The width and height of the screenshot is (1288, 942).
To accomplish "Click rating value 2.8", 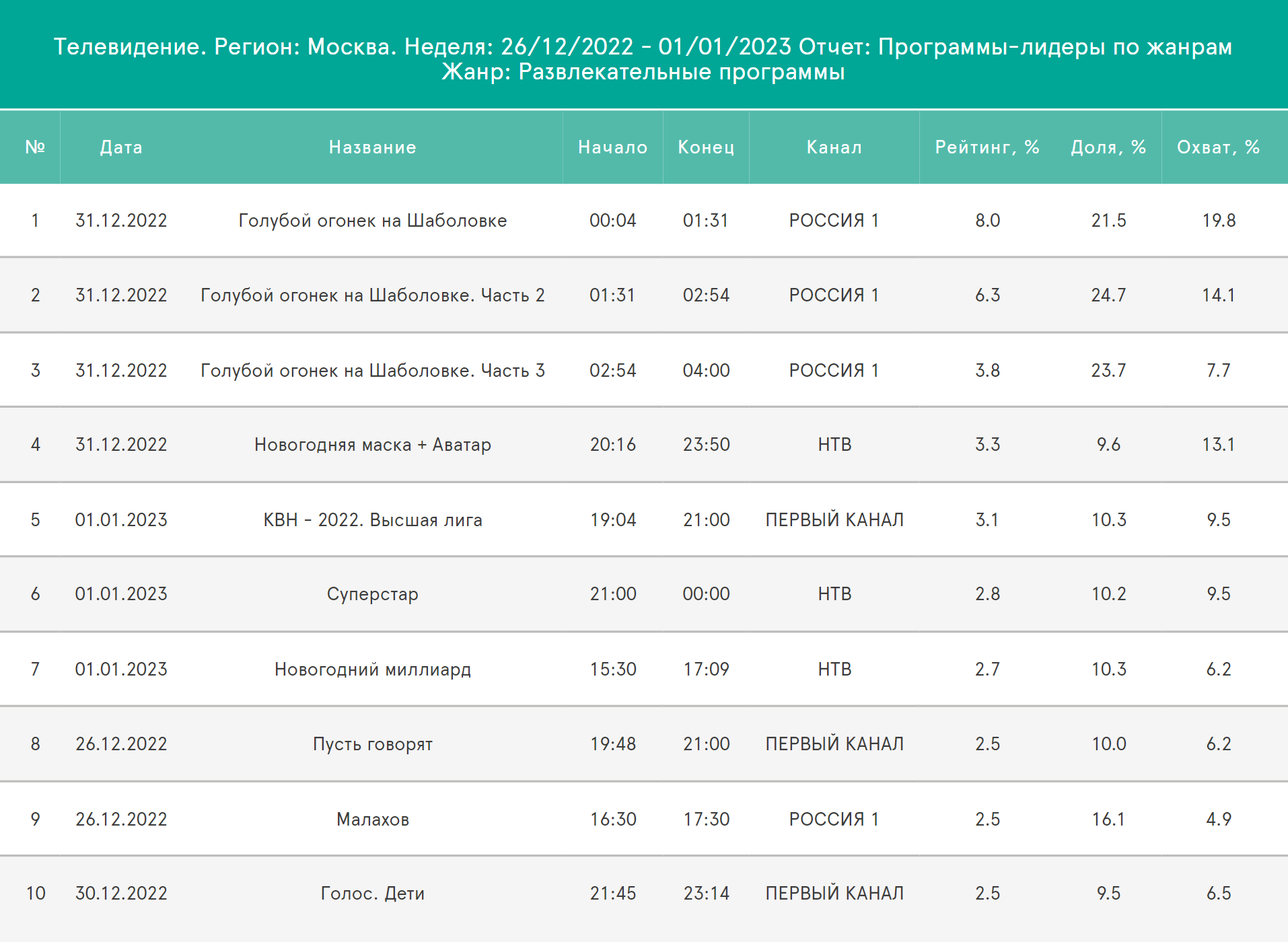I will coord(988,594).
